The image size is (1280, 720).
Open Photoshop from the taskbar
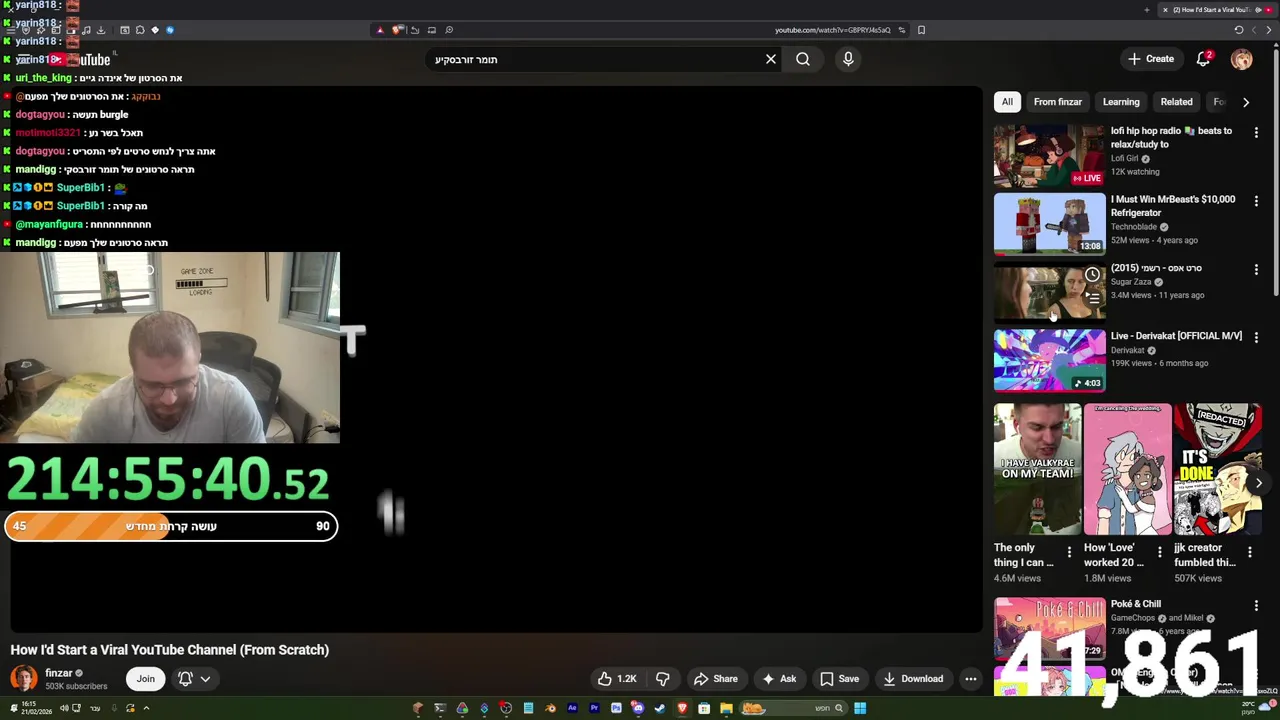tap(616, 708)
